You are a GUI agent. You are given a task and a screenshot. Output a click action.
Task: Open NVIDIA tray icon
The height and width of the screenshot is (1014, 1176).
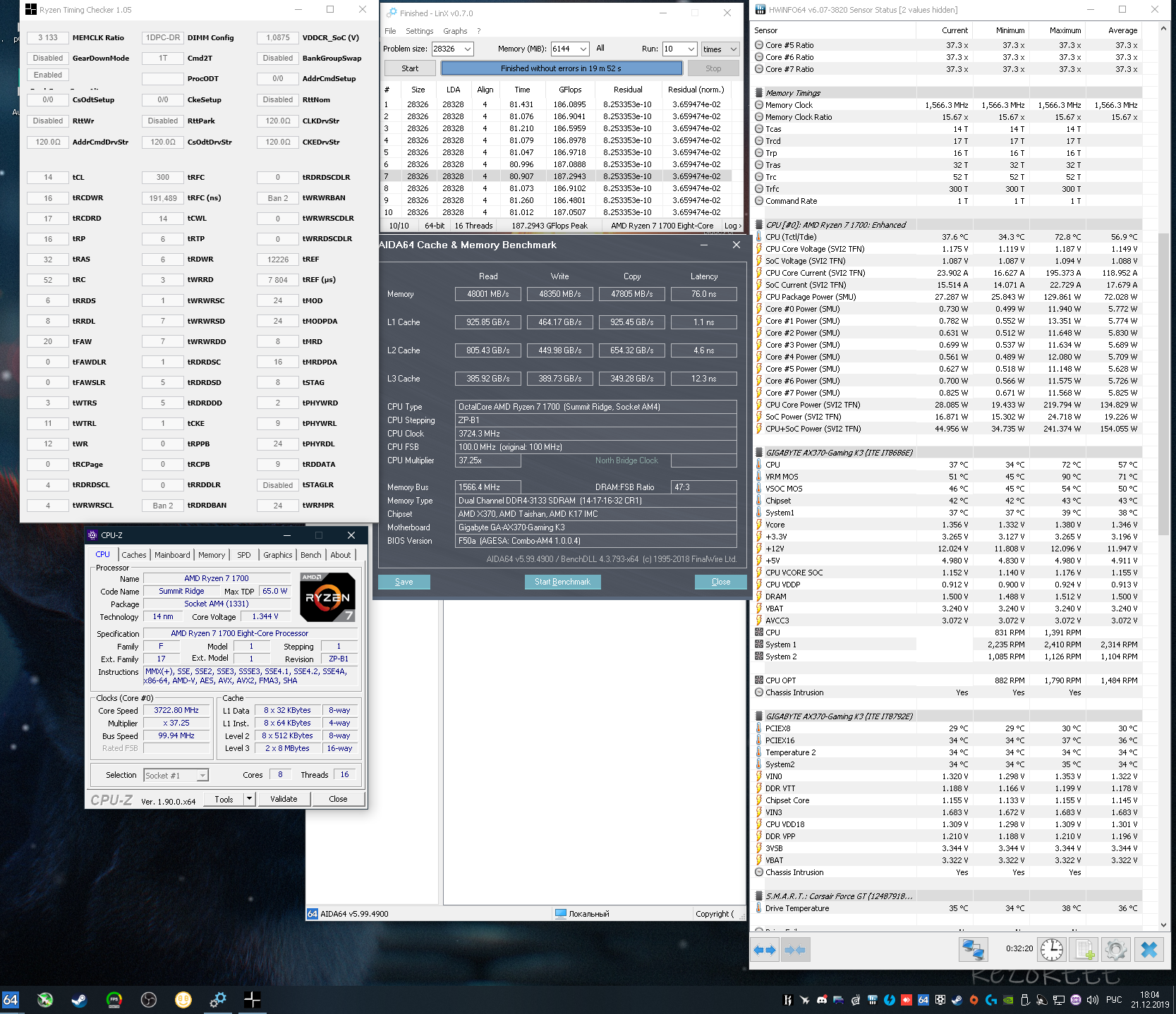[x=1008, y=1000]
